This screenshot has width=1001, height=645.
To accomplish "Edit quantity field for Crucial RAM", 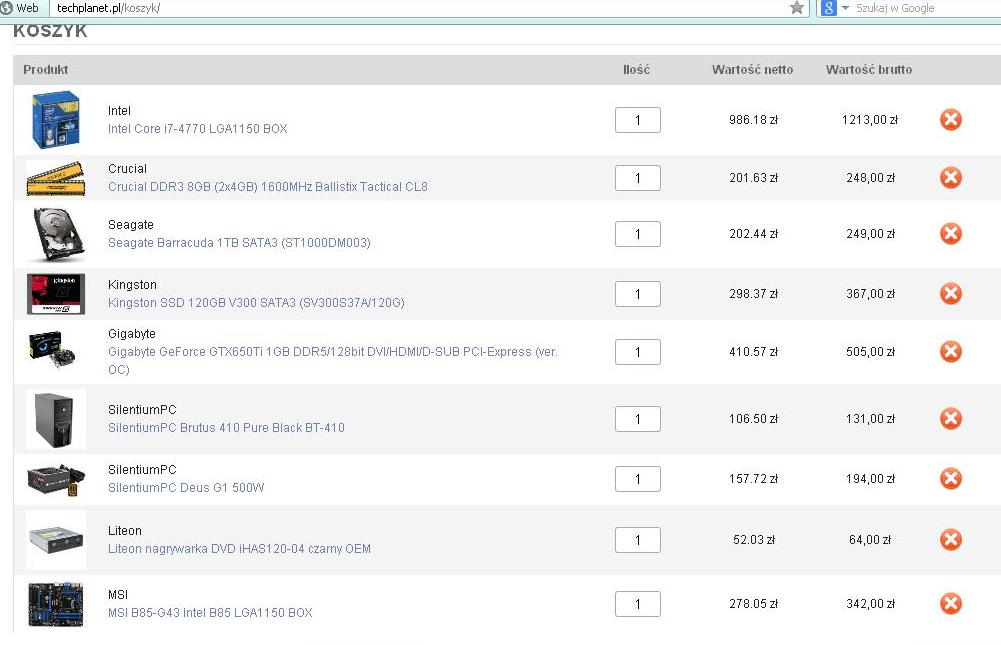I will [638, 178].
